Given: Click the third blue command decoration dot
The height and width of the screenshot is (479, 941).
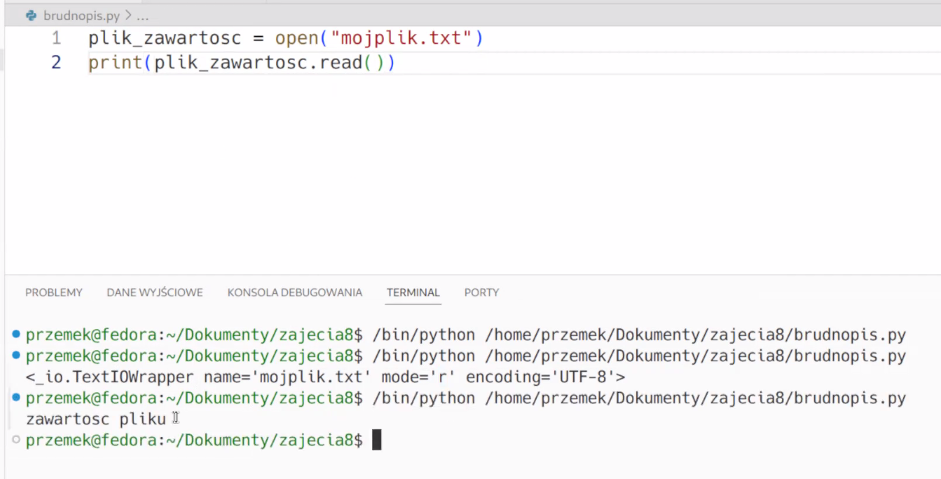Looking at the screenshot, I should 16,397.
